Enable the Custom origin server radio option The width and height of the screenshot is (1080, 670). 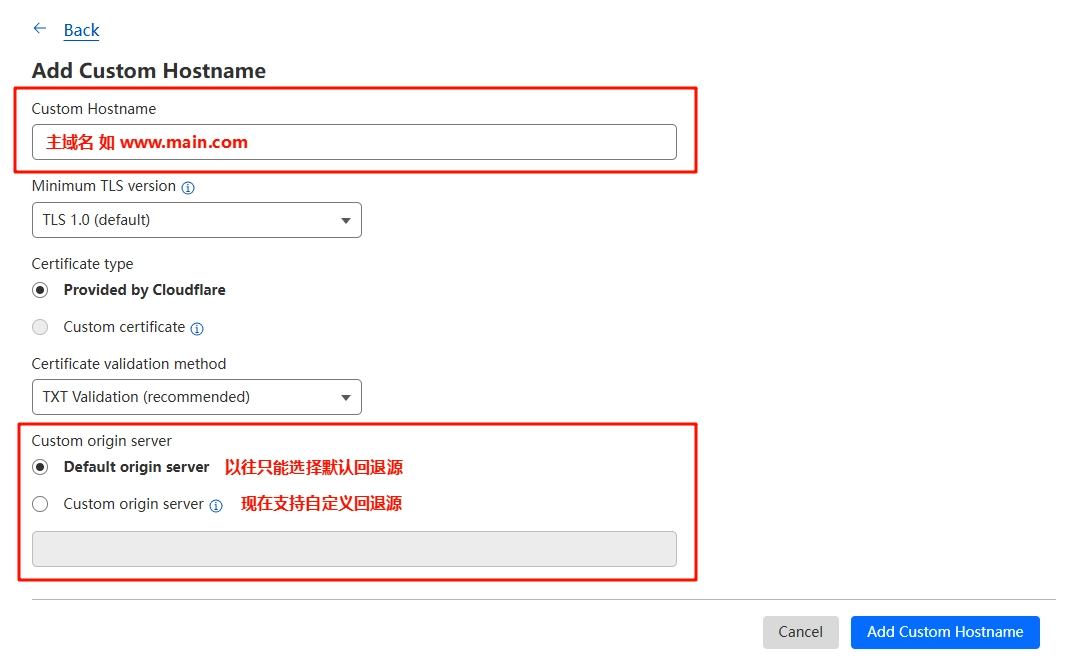pyautogui.click(x=40, y=504)
